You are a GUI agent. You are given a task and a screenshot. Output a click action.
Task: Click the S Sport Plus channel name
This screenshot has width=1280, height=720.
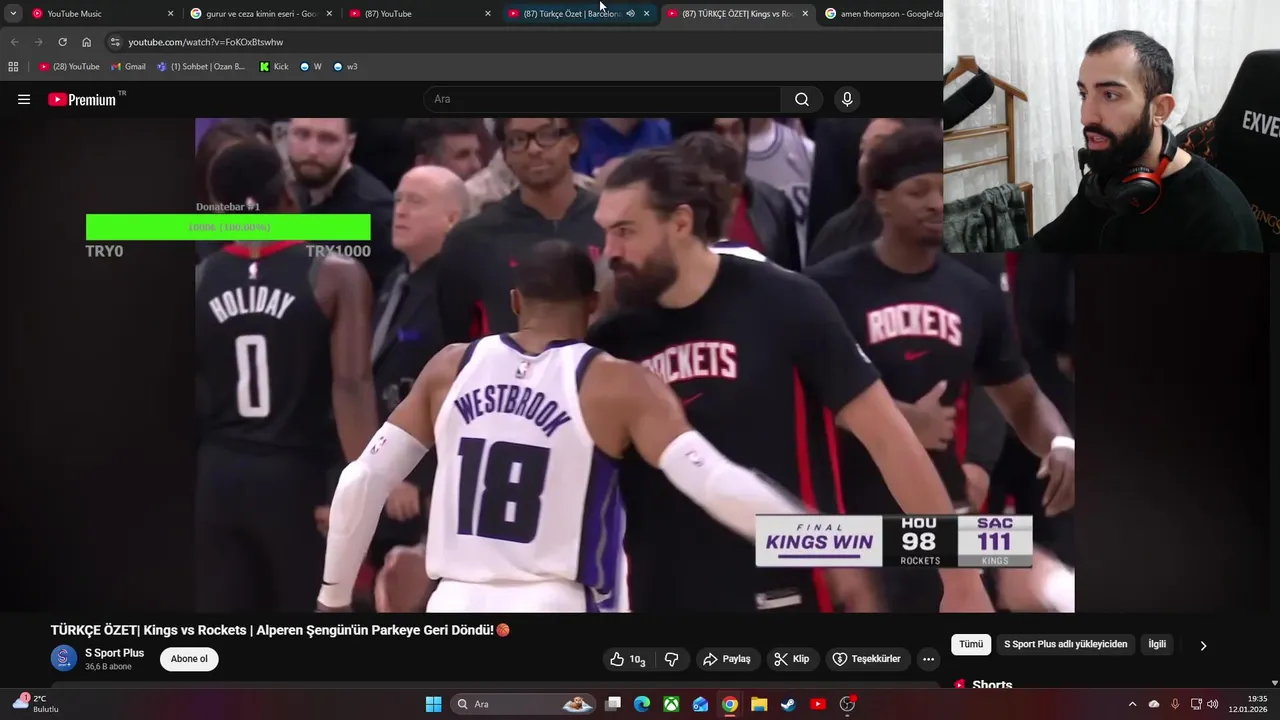pyautogui.click(x=114, y=653)
